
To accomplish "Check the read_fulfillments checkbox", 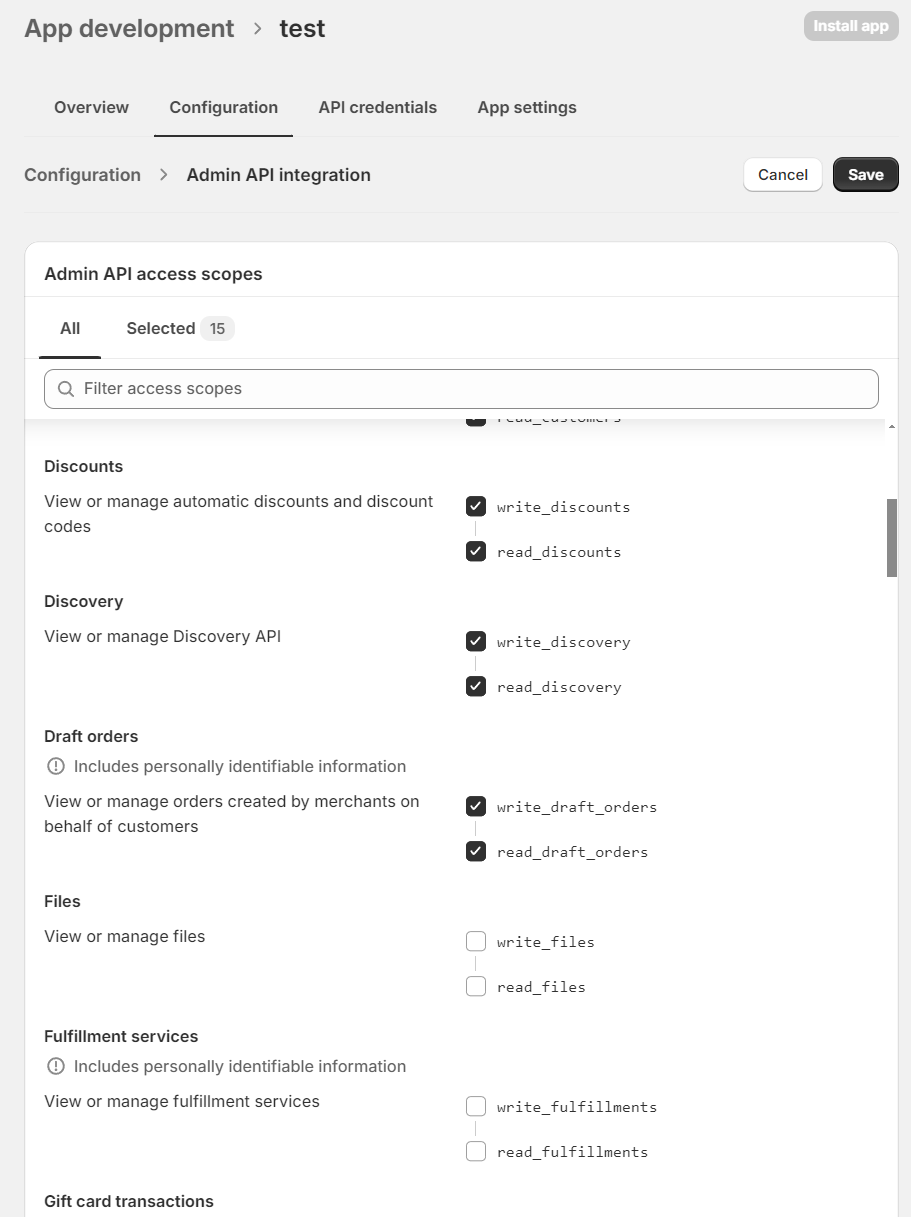I will click(x=476, y=1151).
